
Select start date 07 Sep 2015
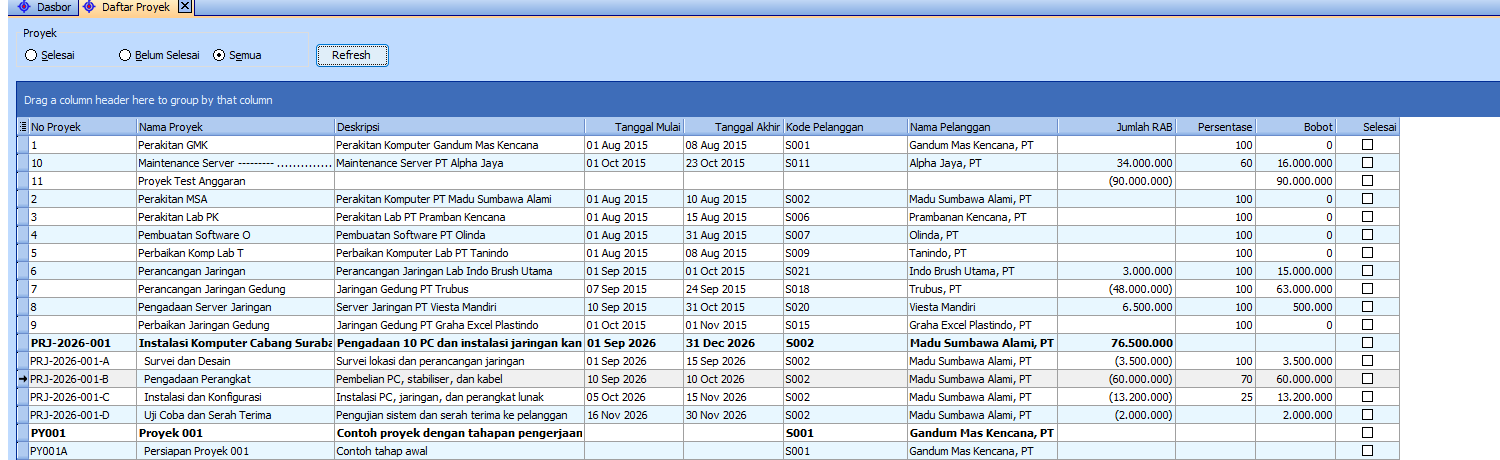coord(634,289)
